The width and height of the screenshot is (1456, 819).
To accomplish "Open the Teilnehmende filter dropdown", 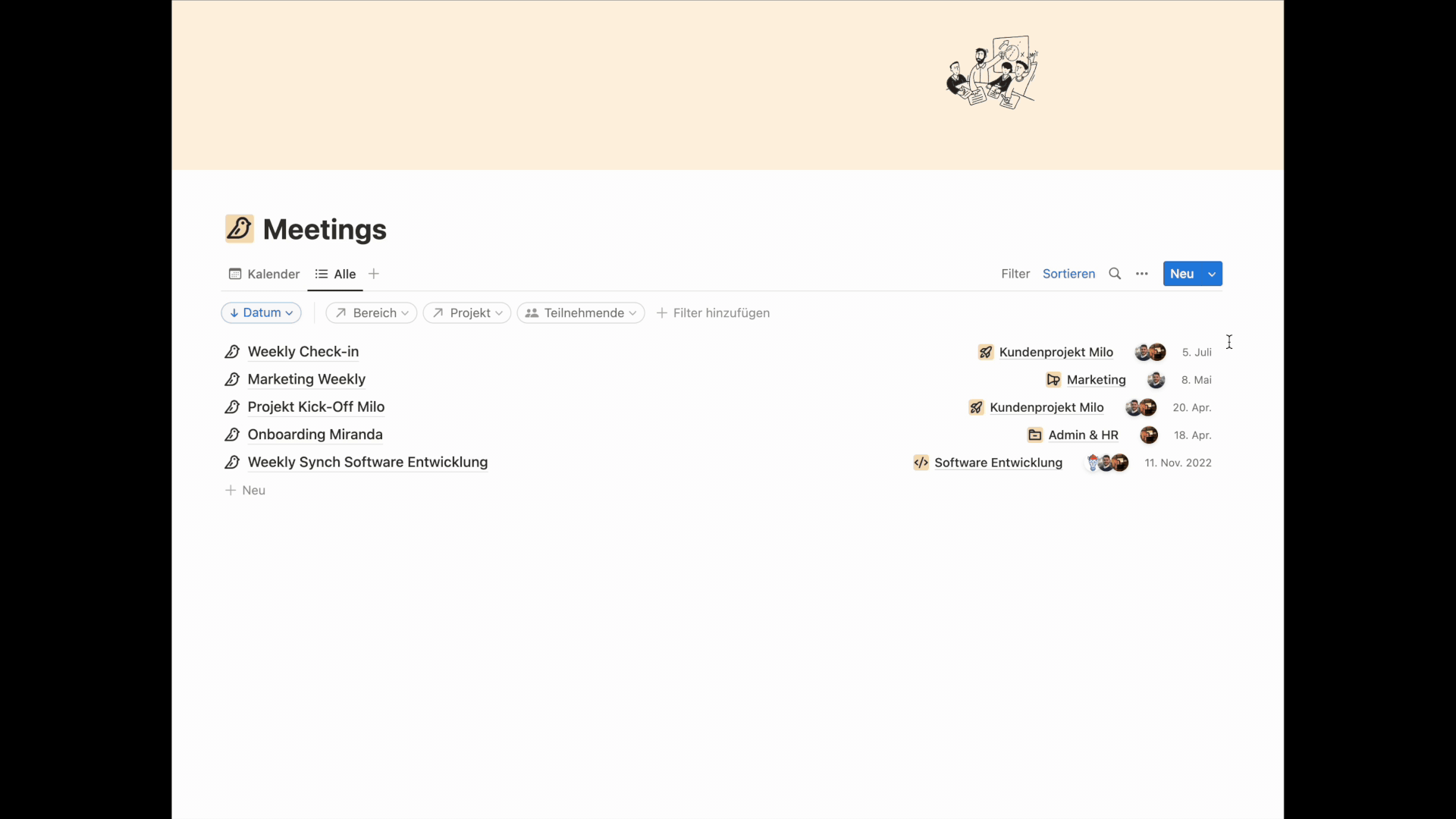I will (581, 312).
